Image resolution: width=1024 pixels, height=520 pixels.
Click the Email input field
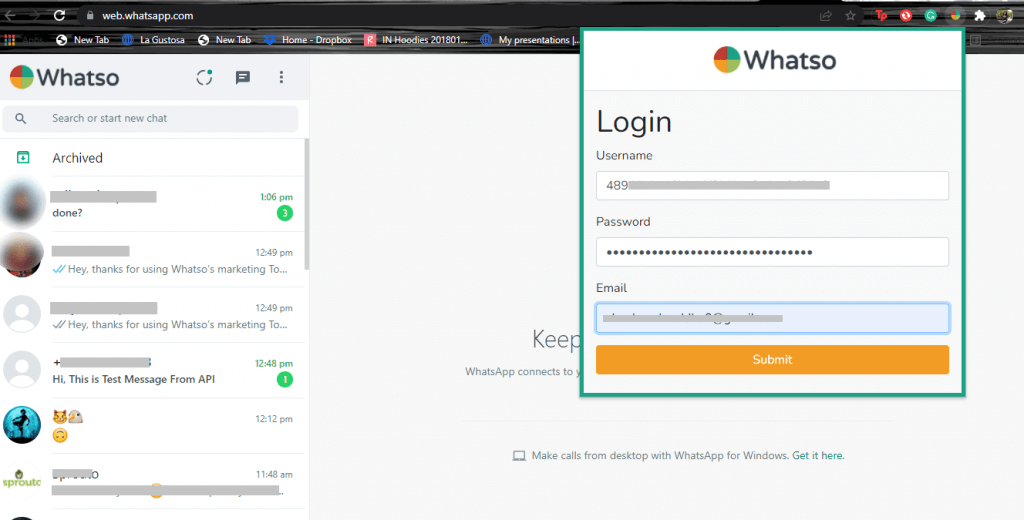772,318
